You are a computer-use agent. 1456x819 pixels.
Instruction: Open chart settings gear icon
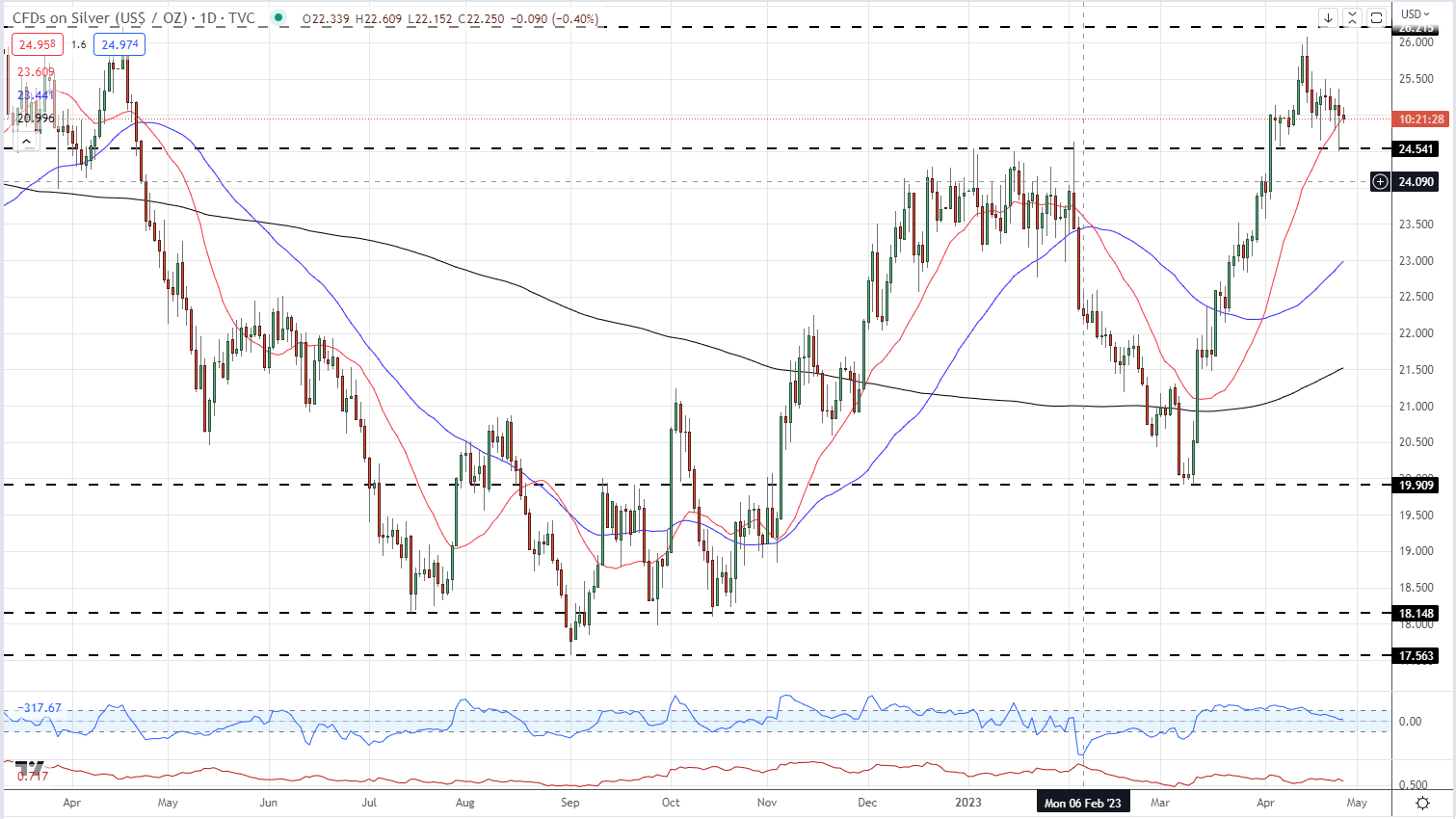click(x=1422, y=803)
